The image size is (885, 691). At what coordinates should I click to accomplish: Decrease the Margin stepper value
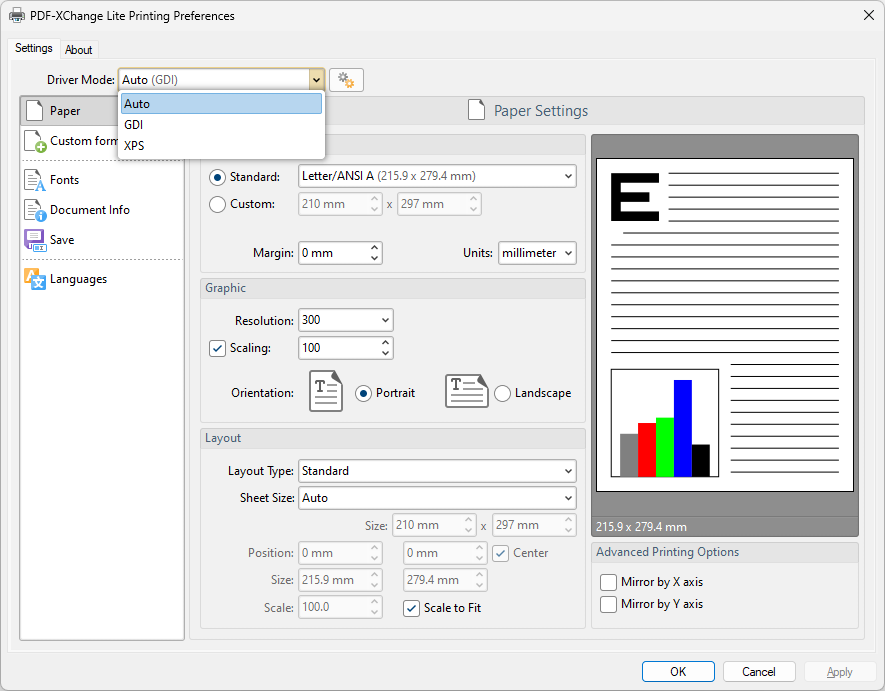(x=374, y=258)
